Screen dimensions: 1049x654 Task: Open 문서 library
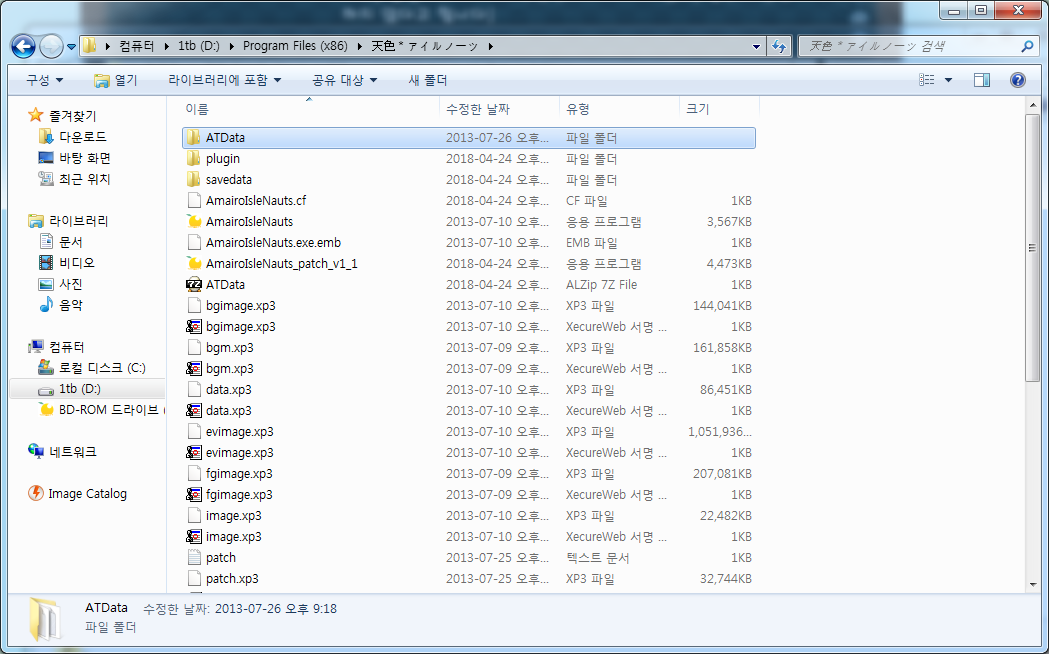point(70,241)
